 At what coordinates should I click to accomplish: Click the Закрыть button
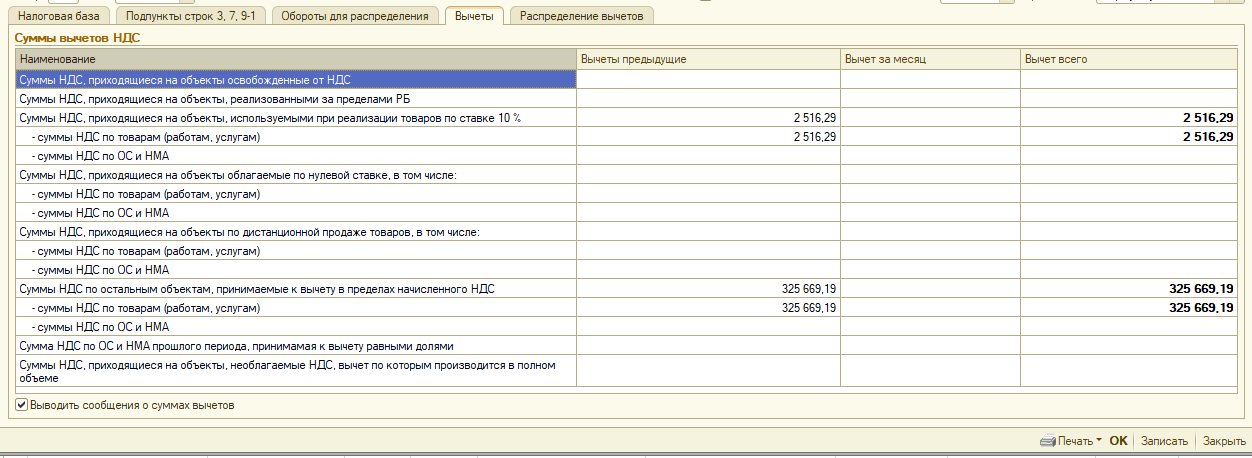click(x=1223, y=441)
